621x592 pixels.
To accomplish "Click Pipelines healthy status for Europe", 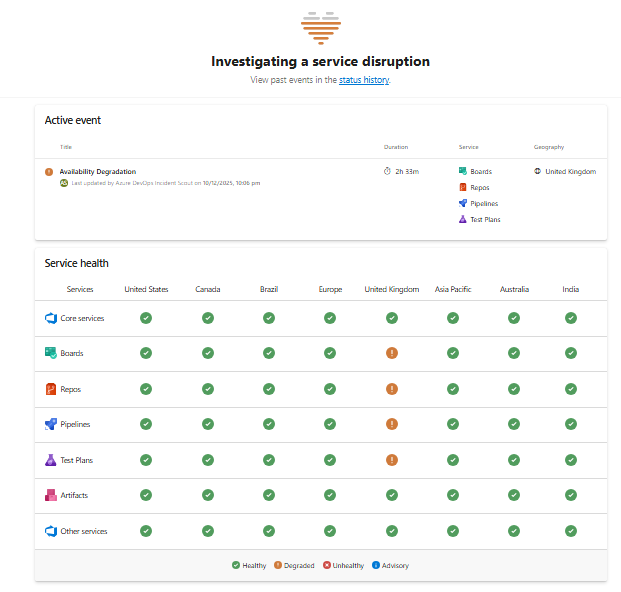I will 330,424.
